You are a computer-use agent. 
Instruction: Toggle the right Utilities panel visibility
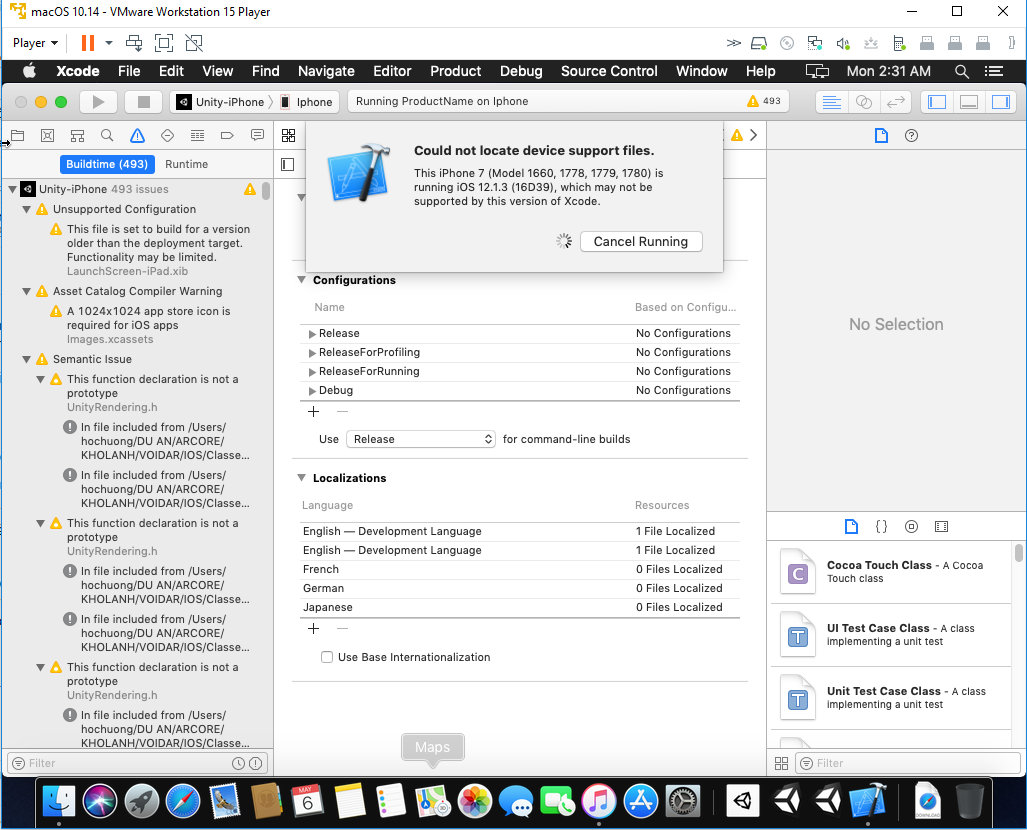coord(999,102)
